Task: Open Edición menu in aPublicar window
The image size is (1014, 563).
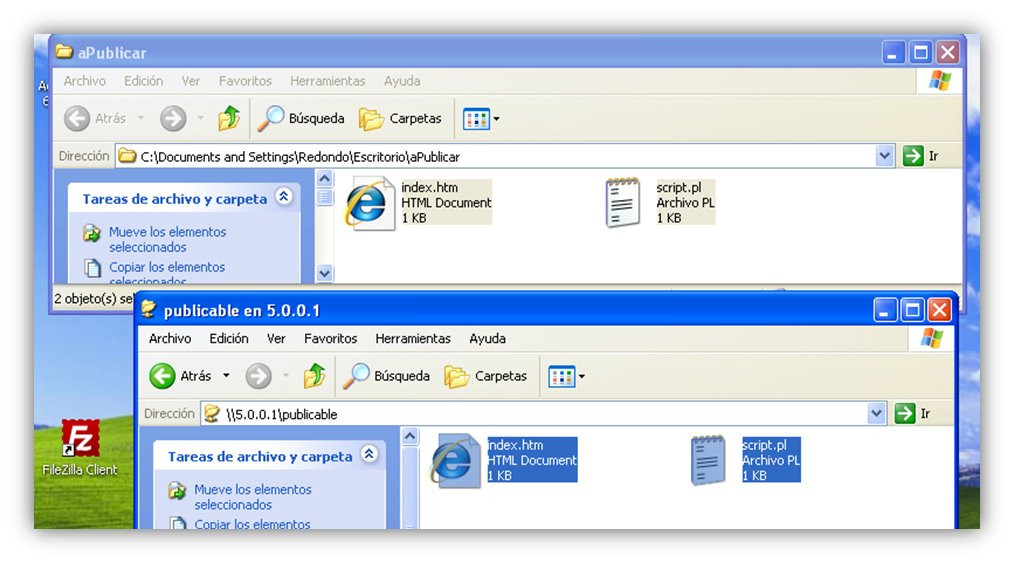Action: (144, 81)
